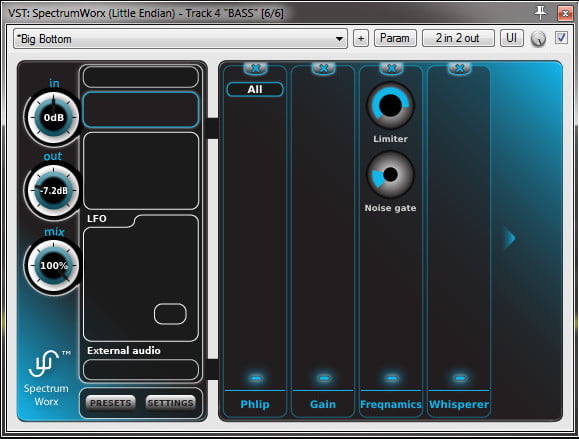Click the Limiter knob in Freqnamics
Image resolution: width=579 pixels, height=439 pixels.
(390, 106)
